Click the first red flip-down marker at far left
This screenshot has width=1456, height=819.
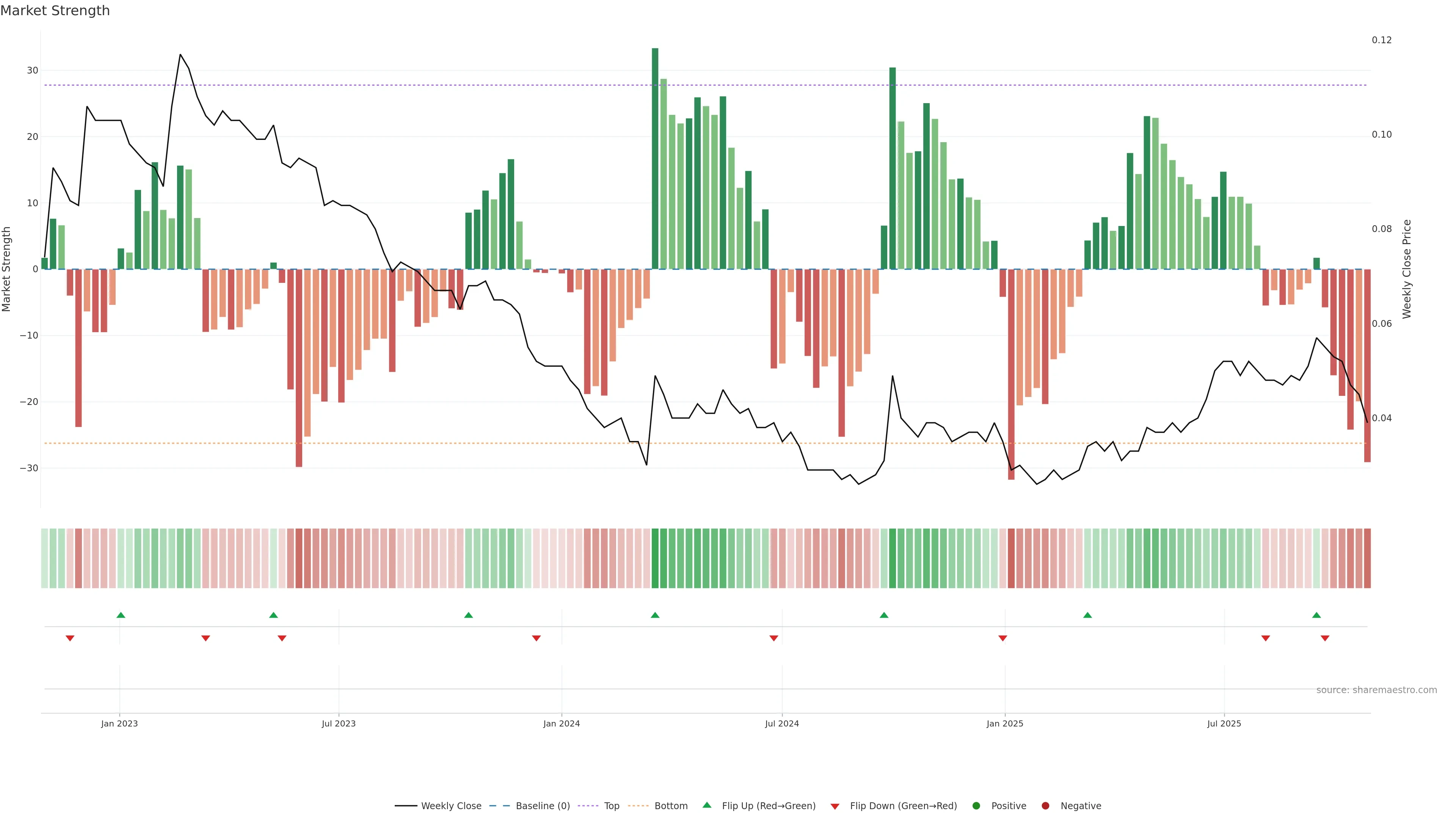click(70, 638)
